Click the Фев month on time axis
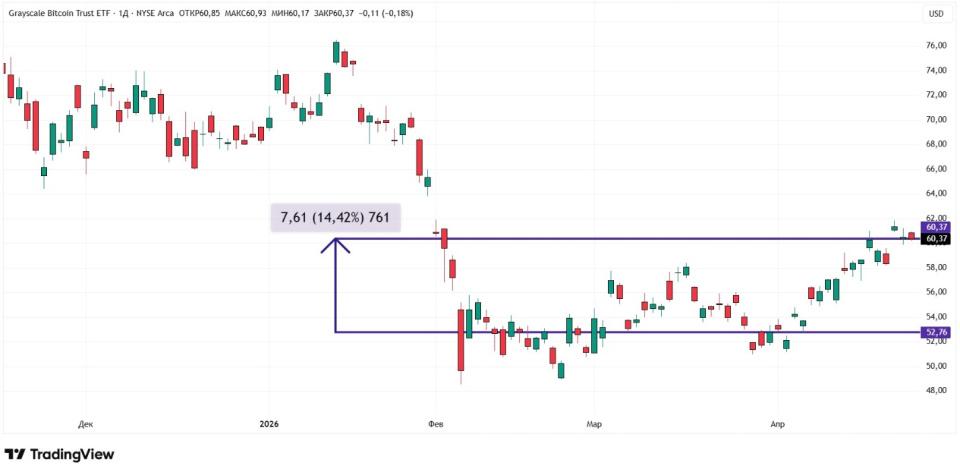 point(434,424)
